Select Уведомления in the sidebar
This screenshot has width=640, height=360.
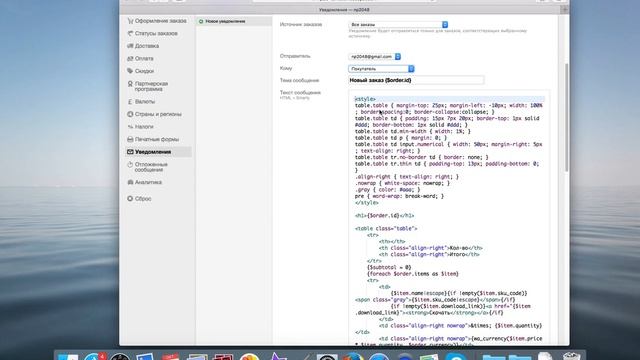pos(158,152)
